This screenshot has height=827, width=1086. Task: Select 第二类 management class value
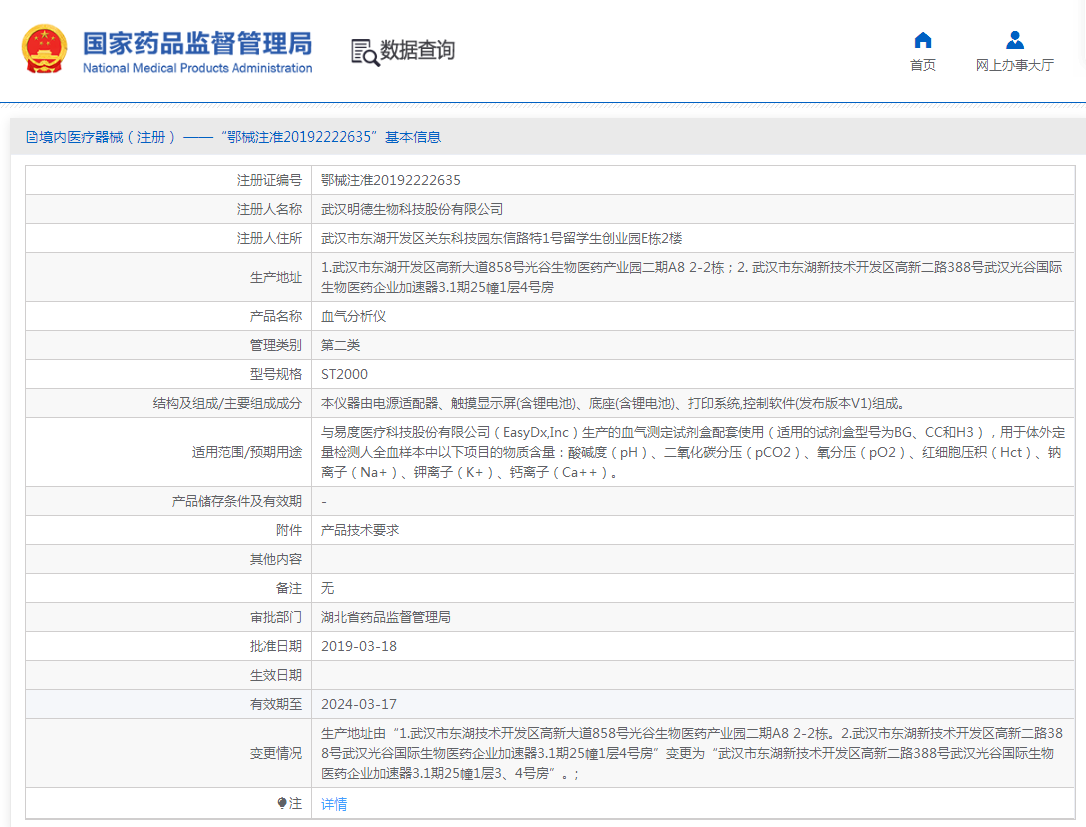point(340,345)
